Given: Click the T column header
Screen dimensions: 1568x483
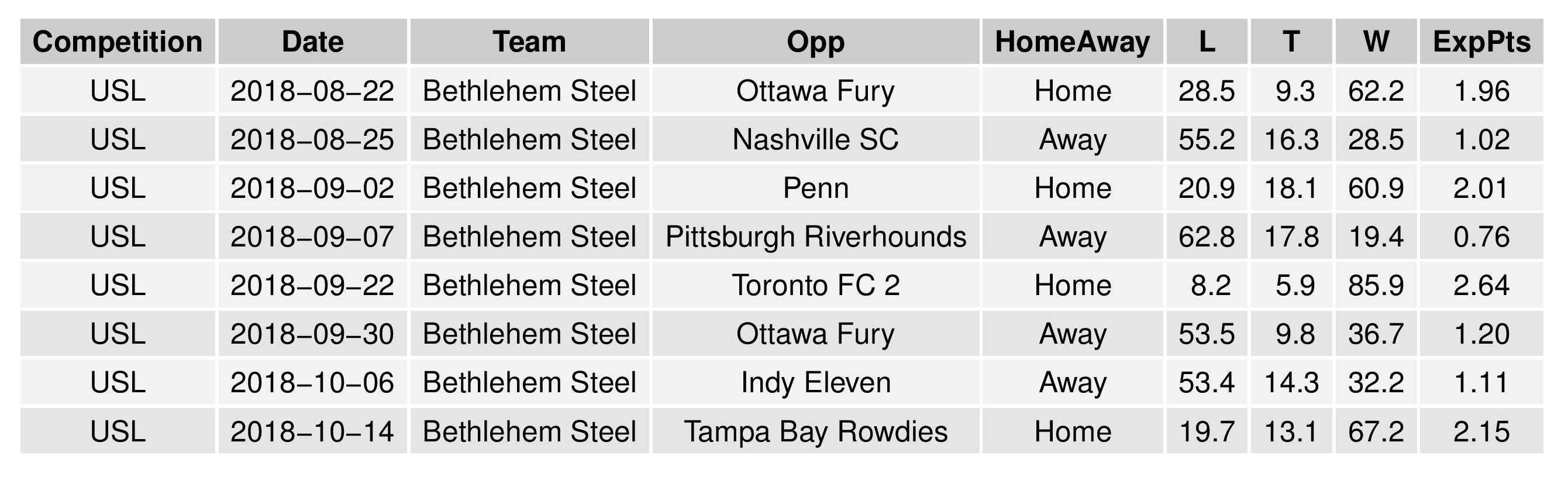Looking at the screenshot, I should click(1291, 42).
